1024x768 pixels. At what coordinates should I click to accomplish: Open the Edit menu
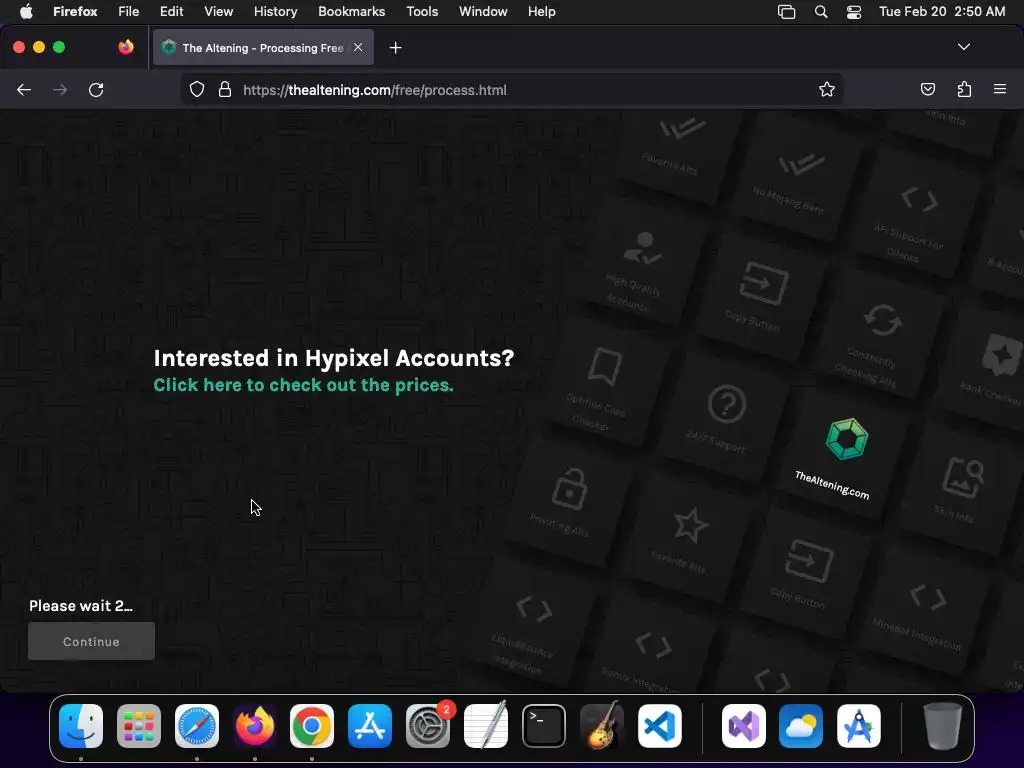pyautogui.click(x=172, y=11)
